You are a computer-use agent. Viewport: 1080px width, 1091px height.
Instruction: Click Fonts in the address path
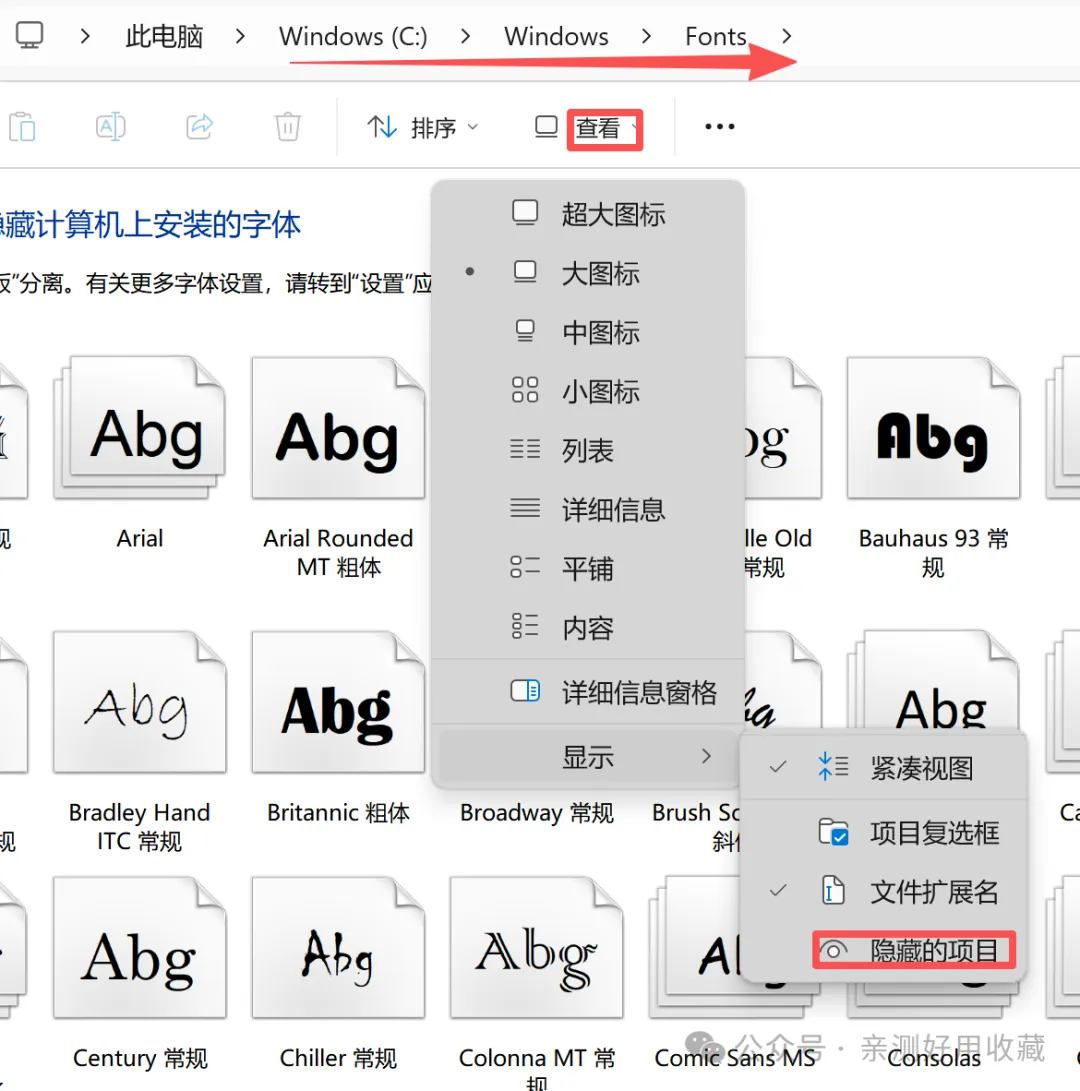pos(715,36)
